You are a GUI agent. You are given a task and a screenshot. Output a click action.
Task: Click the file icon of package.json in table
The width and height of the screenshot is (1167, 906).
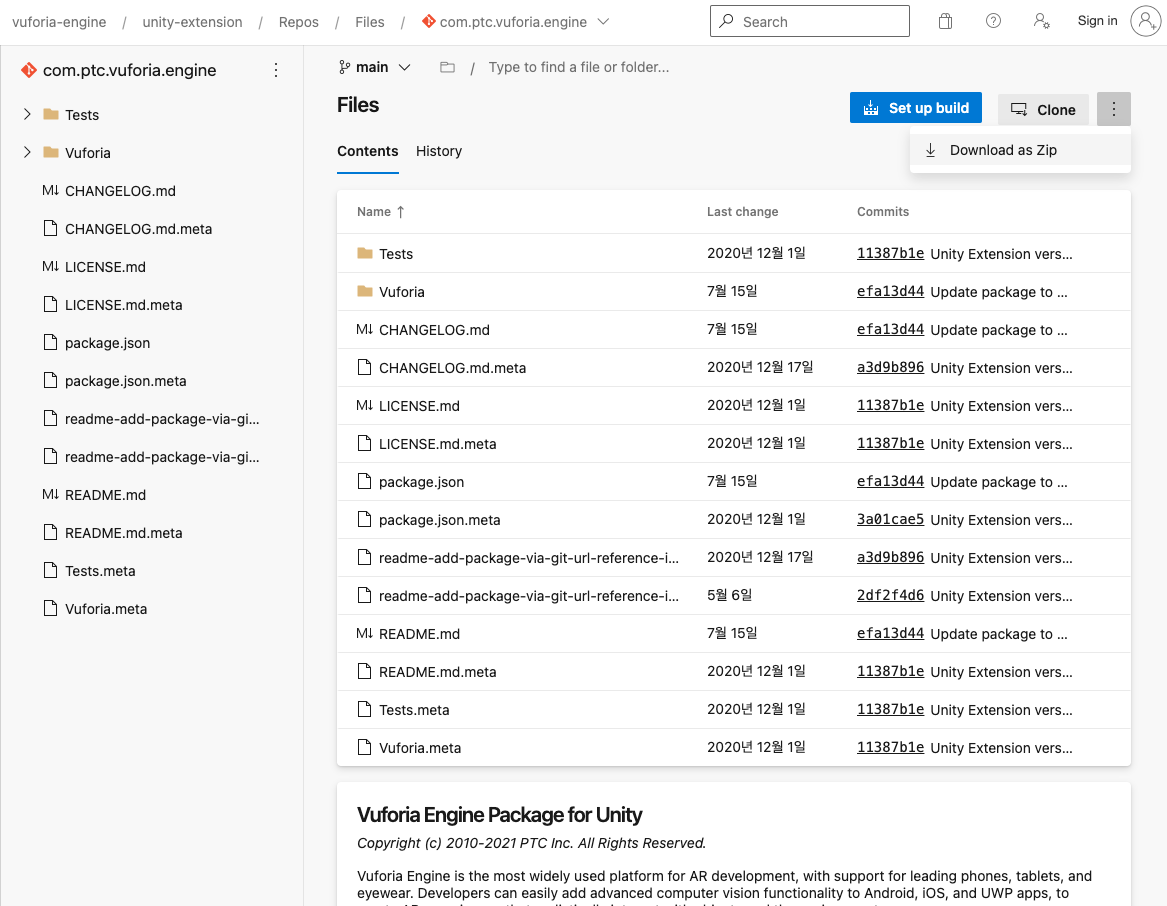364,482
